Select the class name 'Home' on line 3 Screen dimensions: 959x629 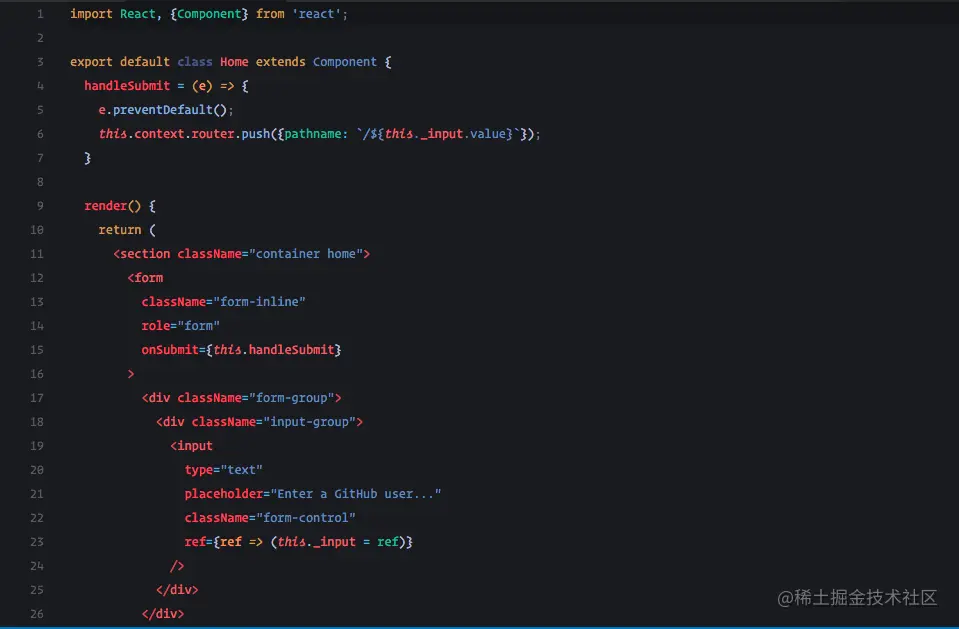pos(234,61)
